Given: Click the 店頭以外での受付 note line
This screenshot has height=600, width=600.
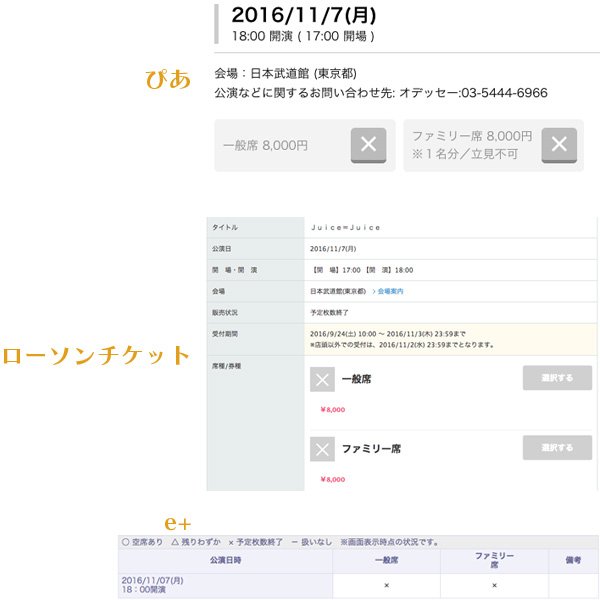Looking at the screenshot, I should tap(402, 345).
